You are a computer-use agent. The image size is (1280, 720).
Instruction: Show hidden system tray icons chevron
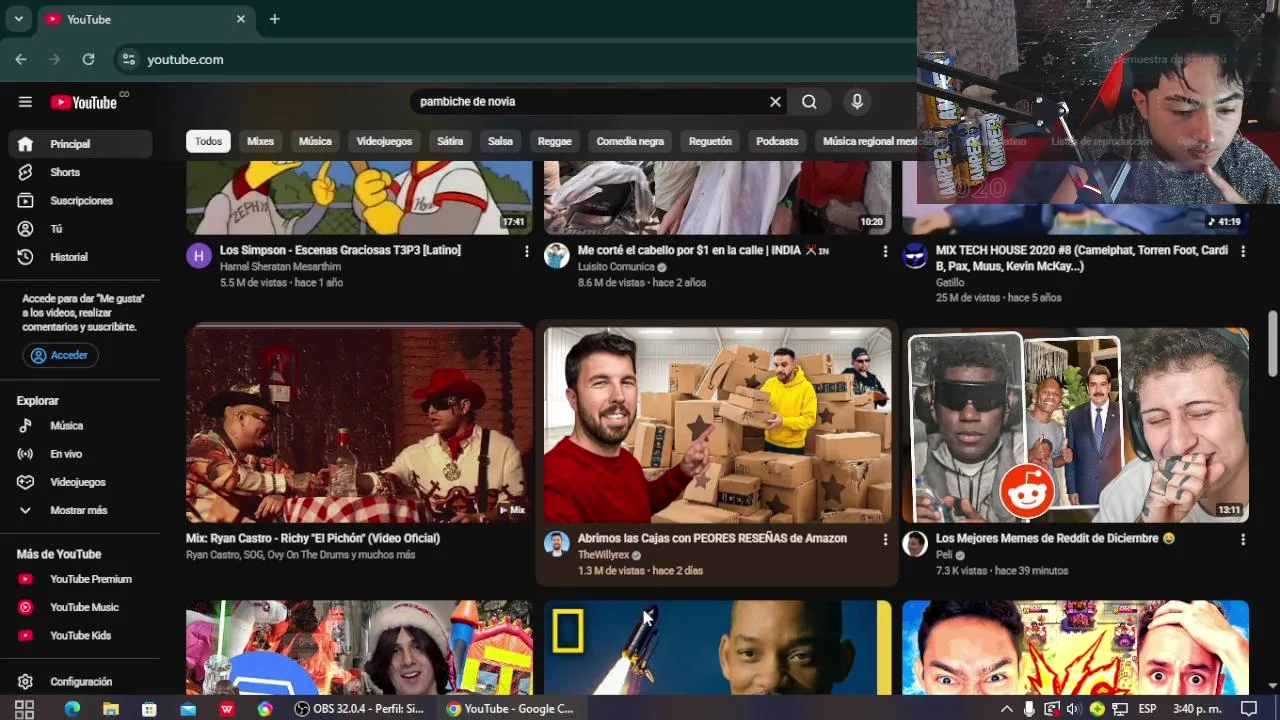(x=1007, y=709)
